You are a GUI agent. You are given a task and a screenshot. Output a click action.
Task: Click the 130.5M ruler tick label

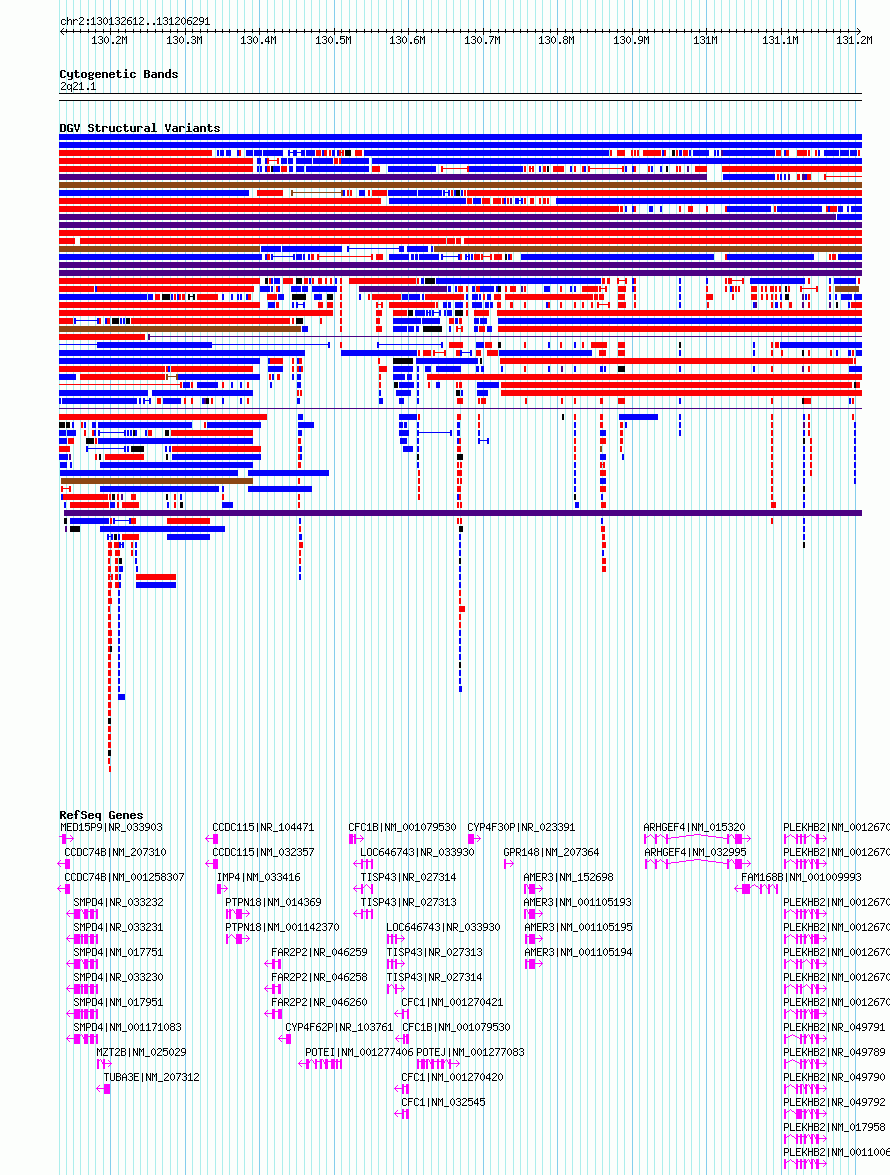[333, 40]
